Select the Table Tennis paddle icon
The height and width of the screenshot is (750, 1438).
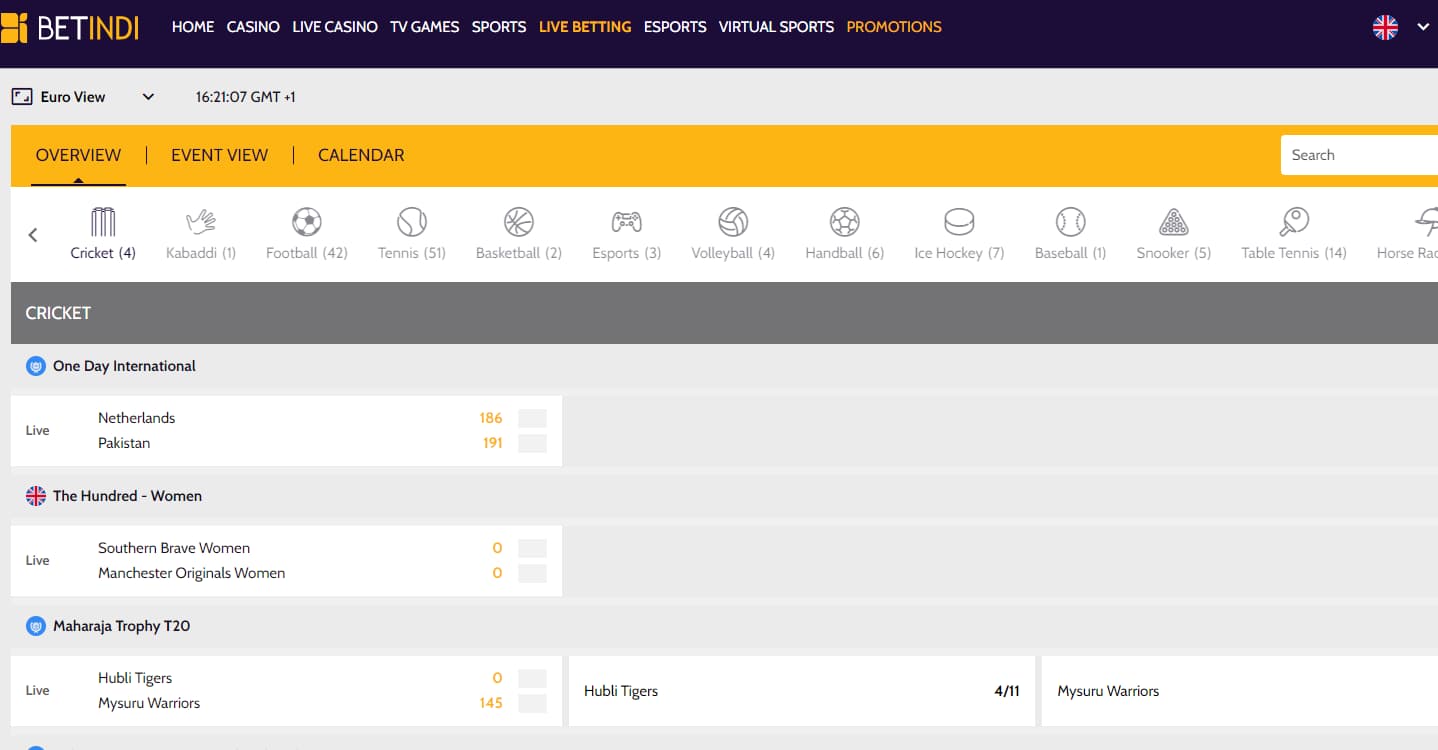click(x=1294, y=221)
